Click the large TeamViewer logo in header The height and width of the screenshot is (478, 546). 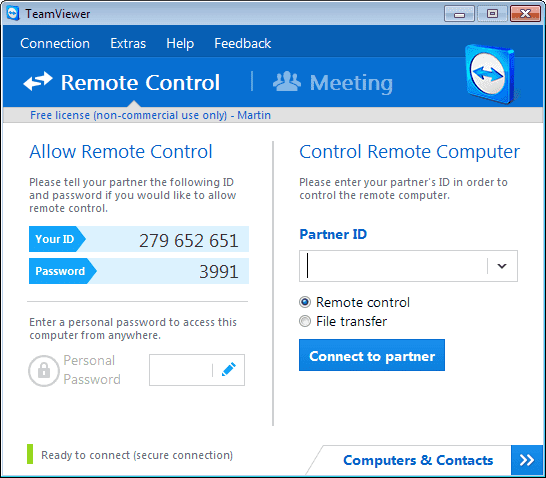coord(490,74)
